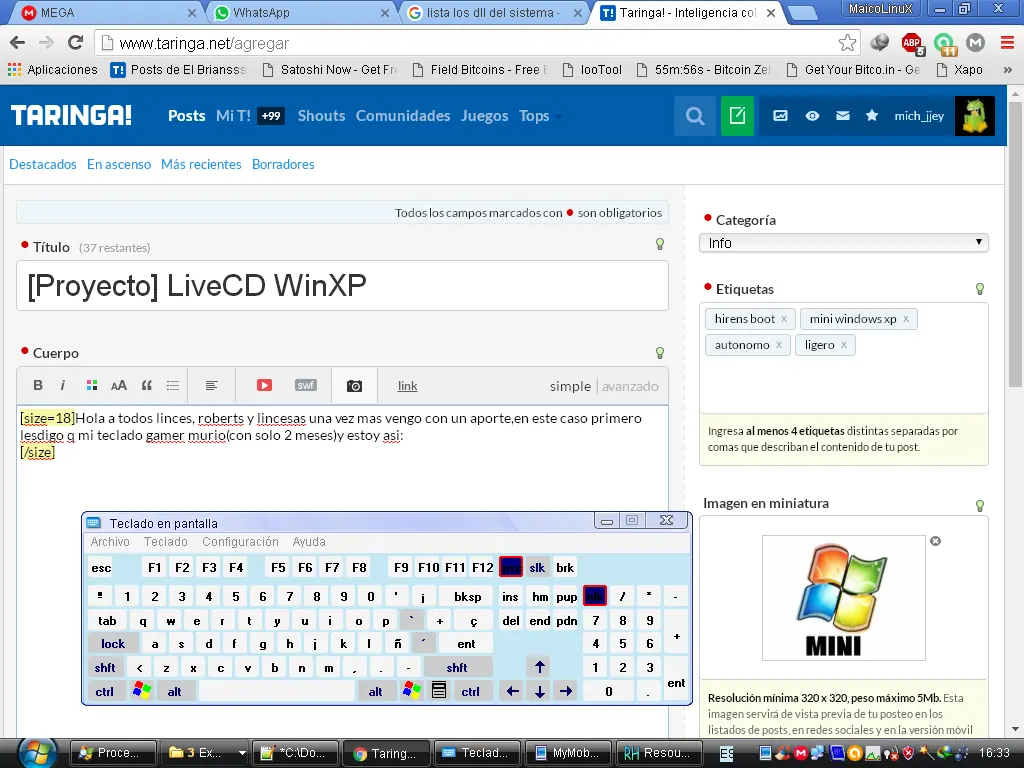
Task: Insert a YouTube video in editor
Action: coord(264,385)
